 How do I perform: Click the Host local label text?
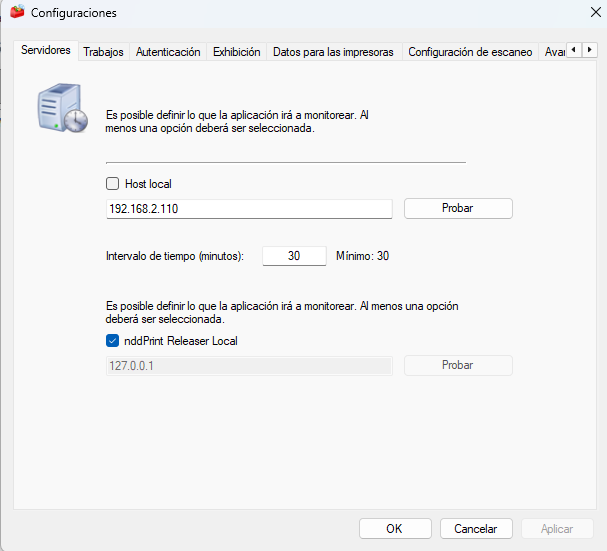[x=148, y=184]
